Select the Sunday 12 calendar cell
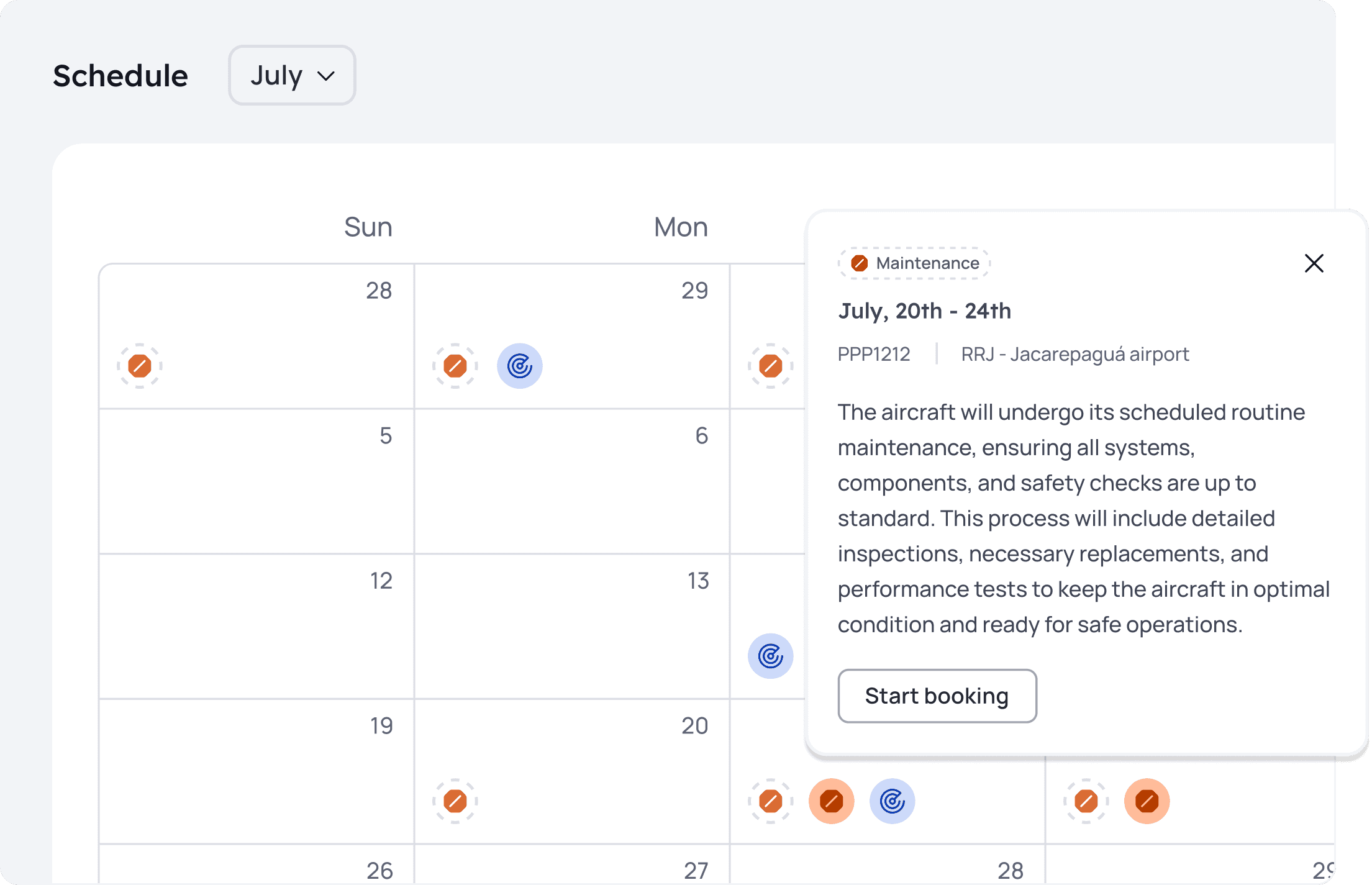The width and height of the screenshot is (1372, 885). [257, 626]
